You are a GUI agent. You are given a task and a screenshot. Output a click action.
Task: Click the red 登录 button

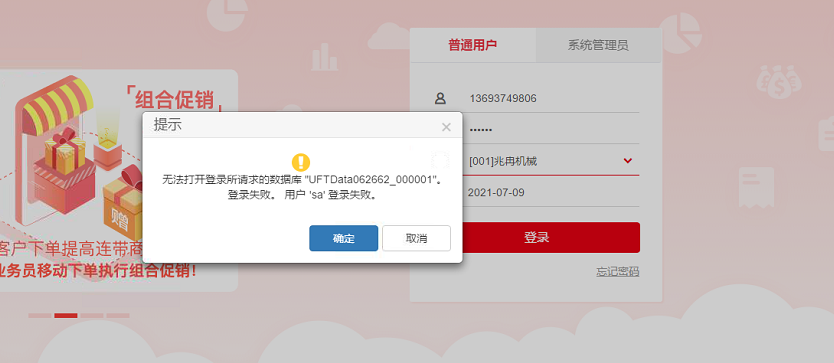(551, 237)
